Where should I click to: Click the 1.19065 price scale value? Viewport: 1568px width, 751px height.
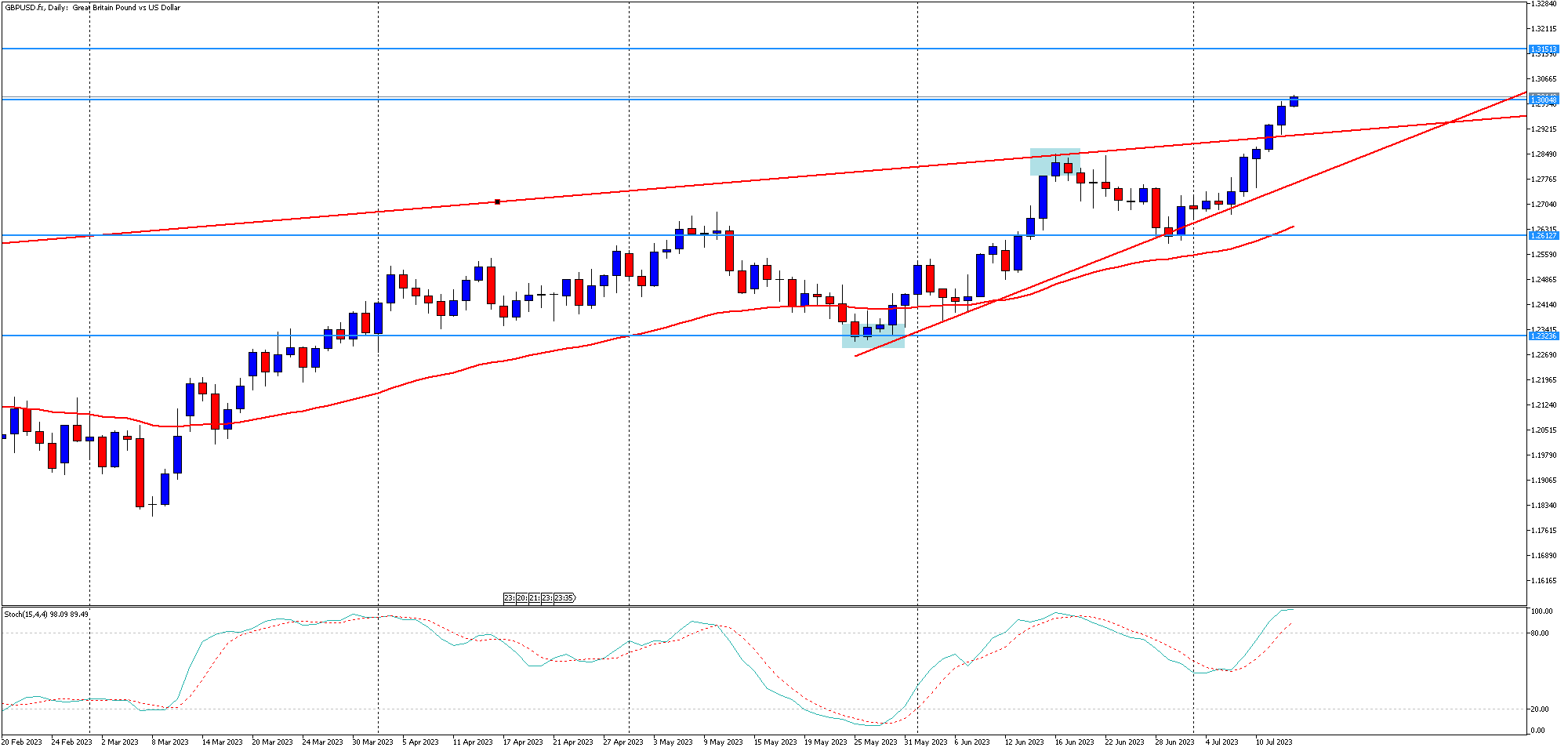[1544, 481]
